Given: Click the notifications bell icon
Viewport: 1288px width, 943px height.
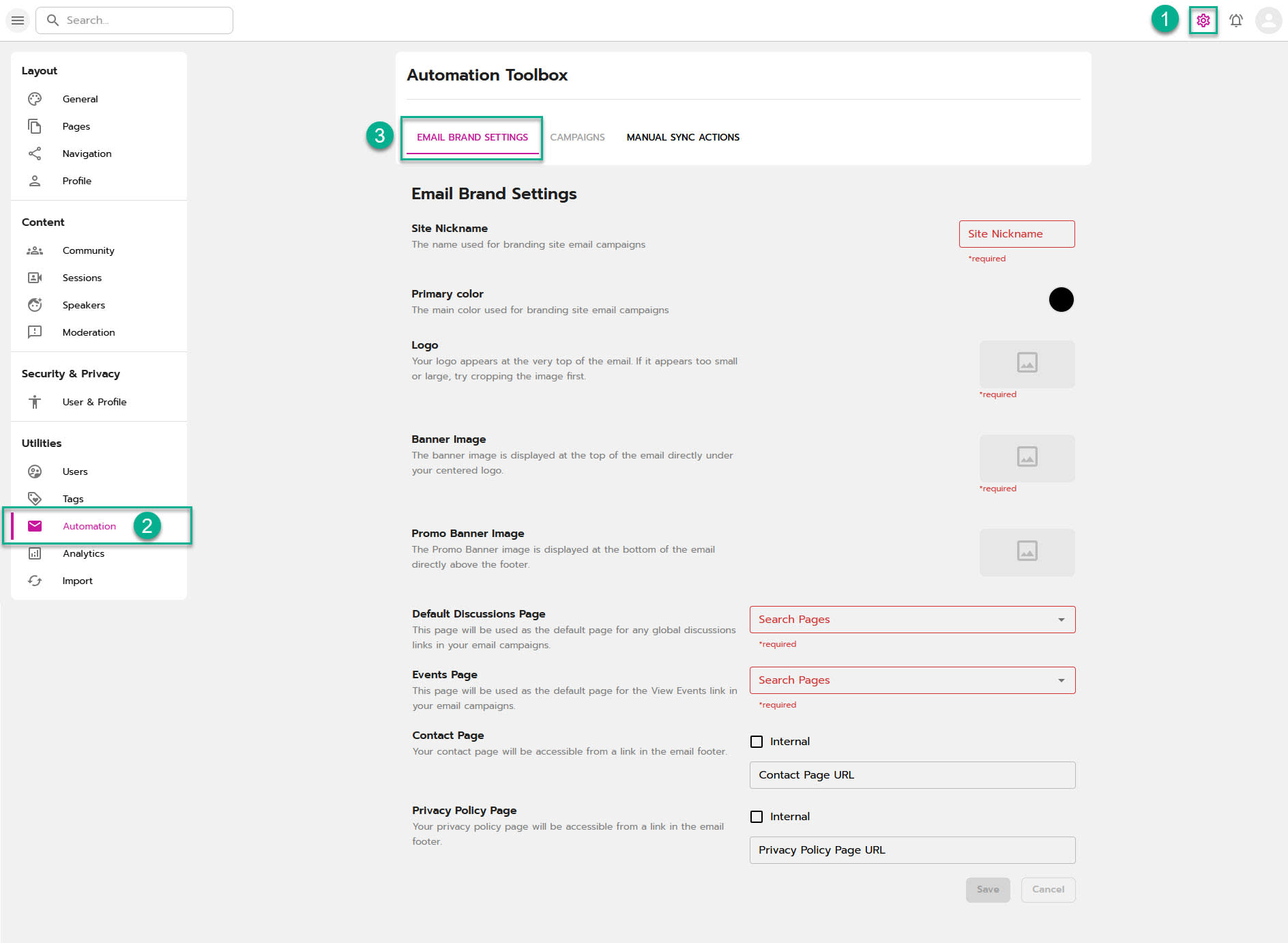Looking at the screenshot, I should pyautogui.click(x=1235, y=20).
